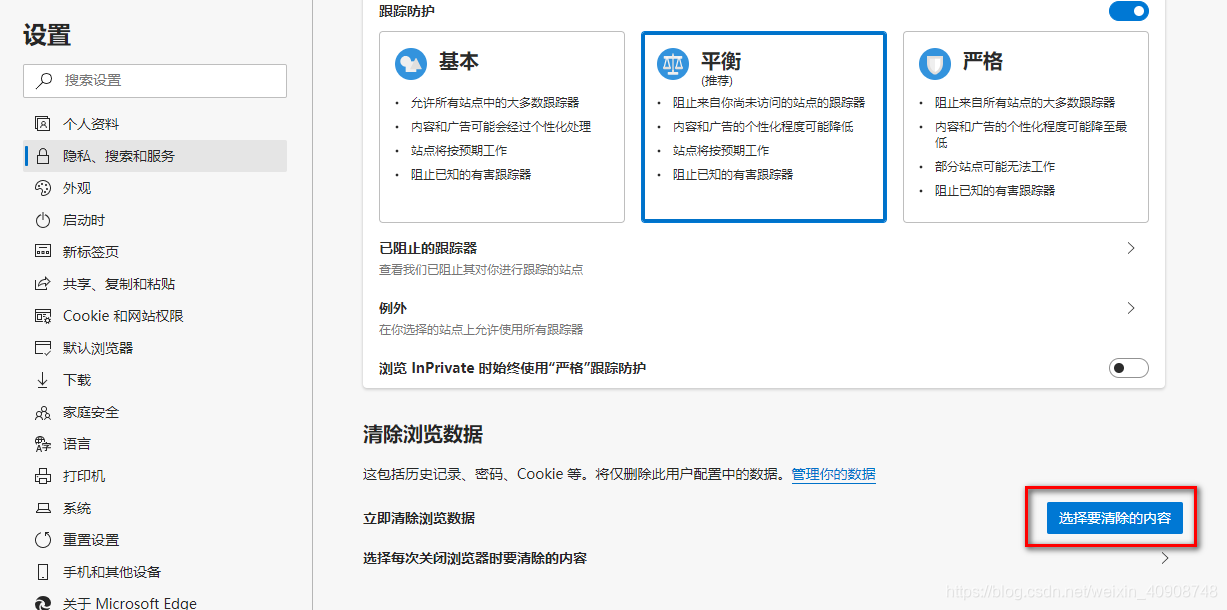Click the System (系统) laptop icon
This screenshot has height=610, width=1227.
42,508
